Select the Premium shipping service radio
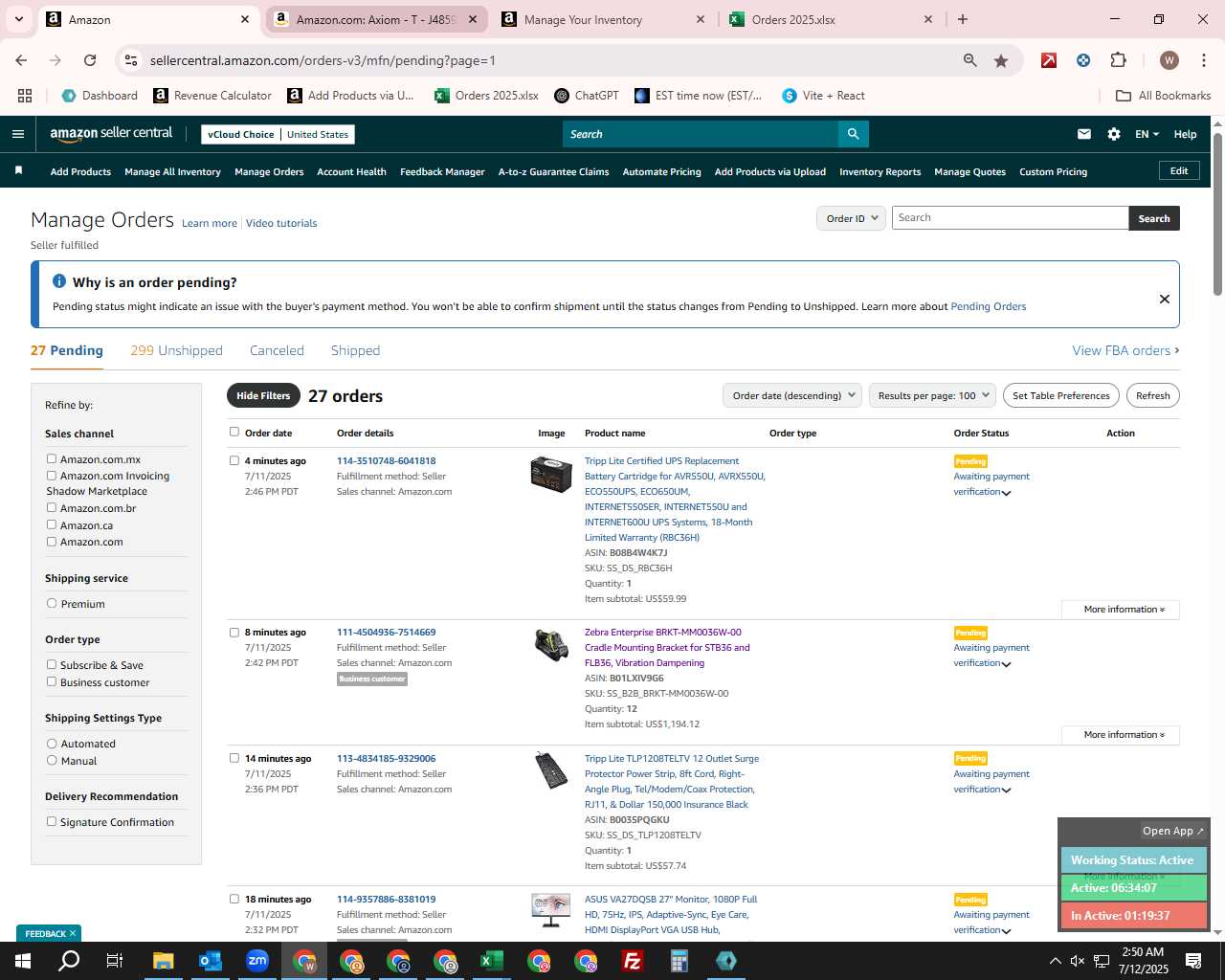 (52, 603)
